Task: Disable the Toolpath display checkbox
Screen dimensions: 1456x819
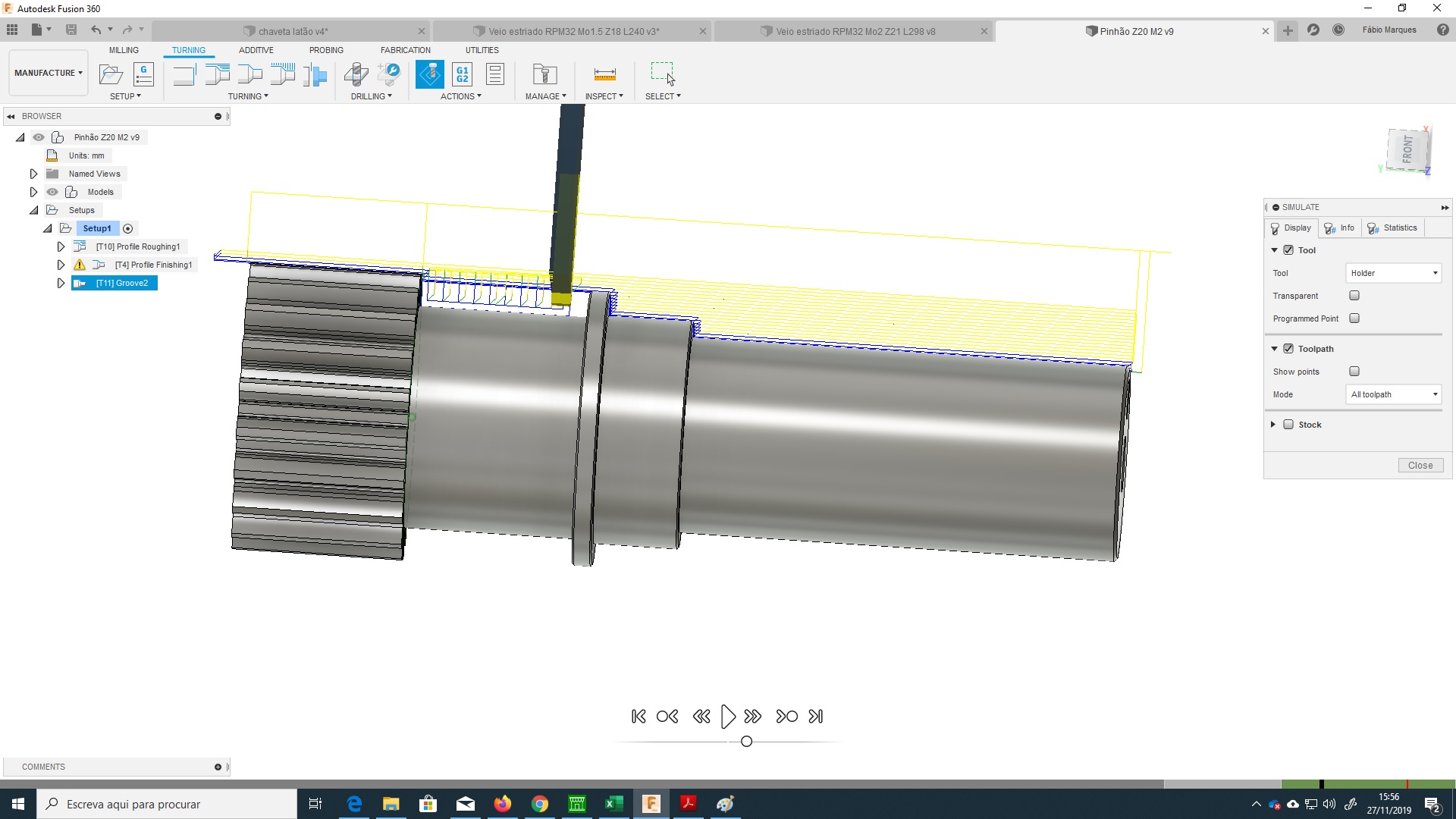Action: coord(1290,349)
